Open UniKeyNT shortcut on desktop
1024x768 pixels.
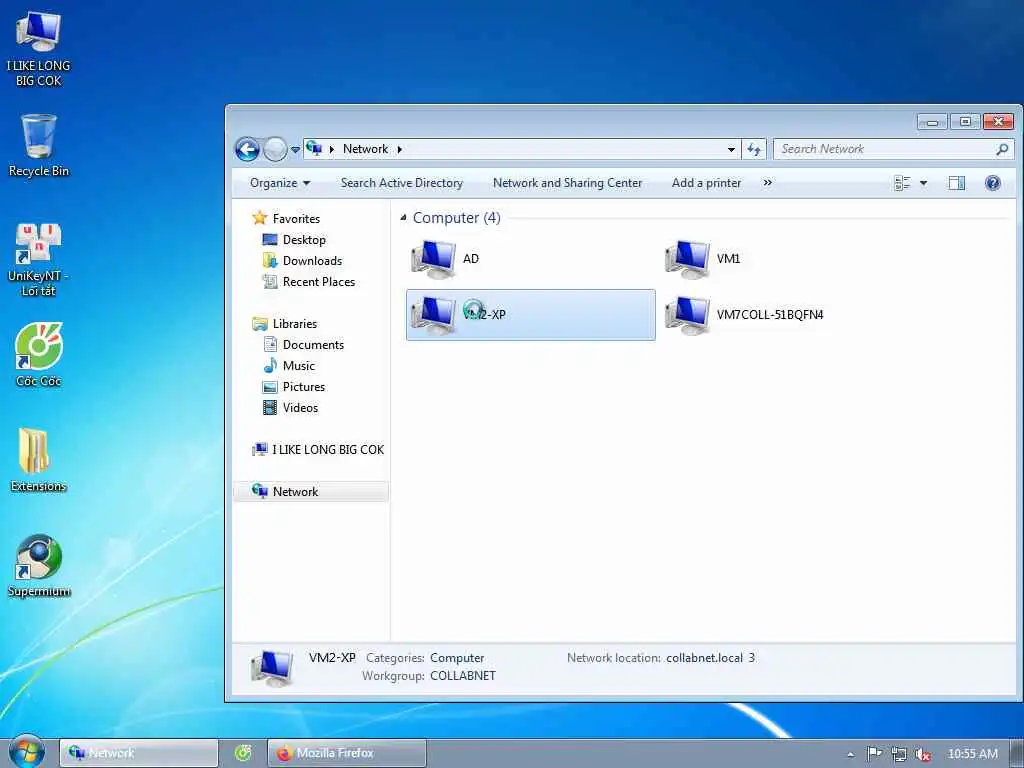pyautogui.click(x=39, y=259)
